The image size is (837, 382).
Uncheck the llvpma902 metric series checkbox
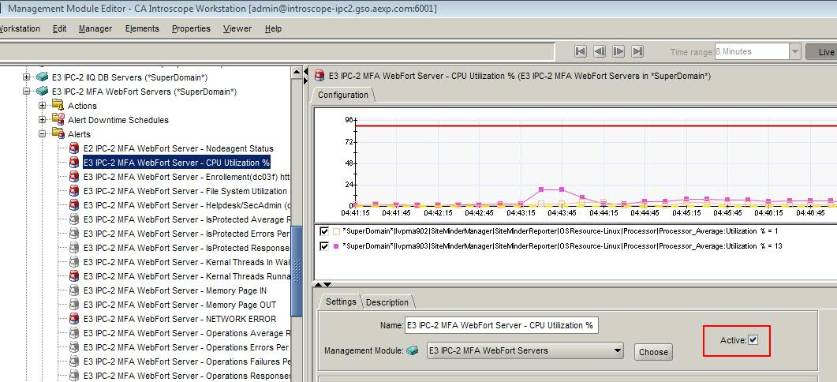323,232
